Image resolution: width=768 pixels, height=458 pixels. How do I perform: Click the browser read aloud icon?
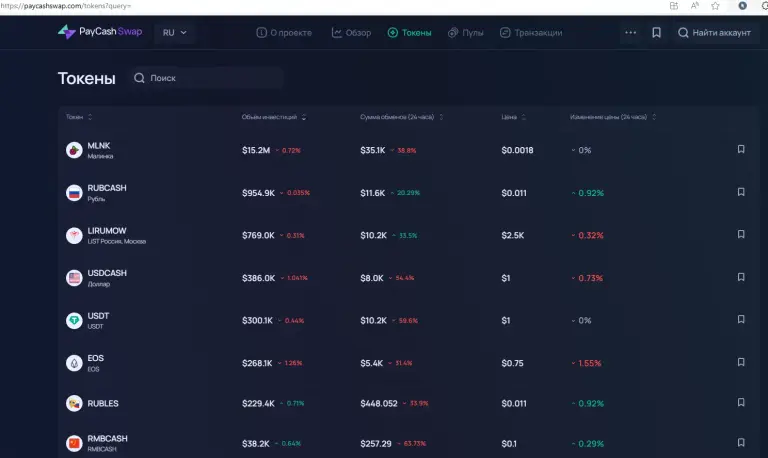click(695, 6)
